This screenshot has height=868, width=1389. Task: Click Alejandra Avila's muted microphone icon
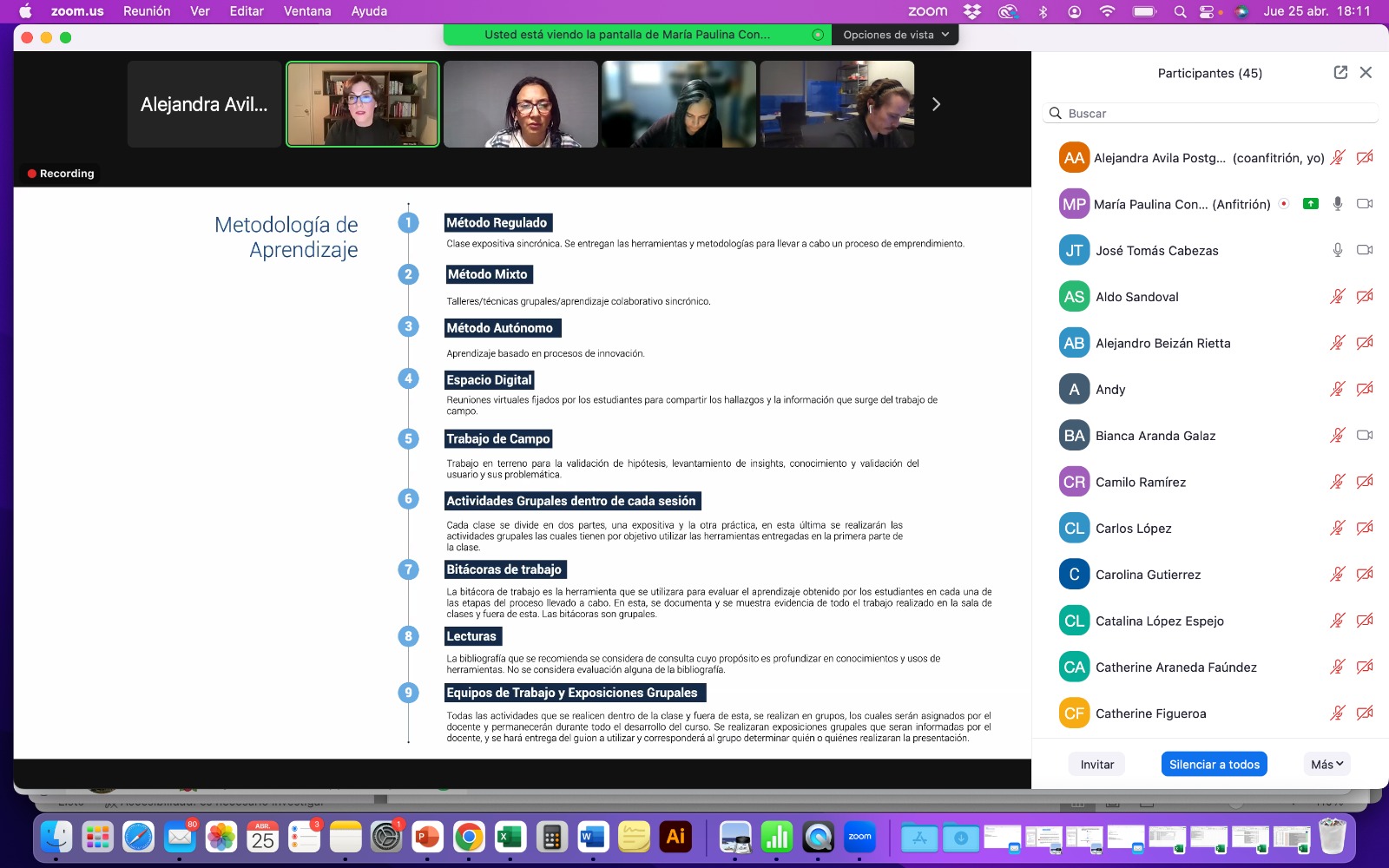(x=1338, y=158)
